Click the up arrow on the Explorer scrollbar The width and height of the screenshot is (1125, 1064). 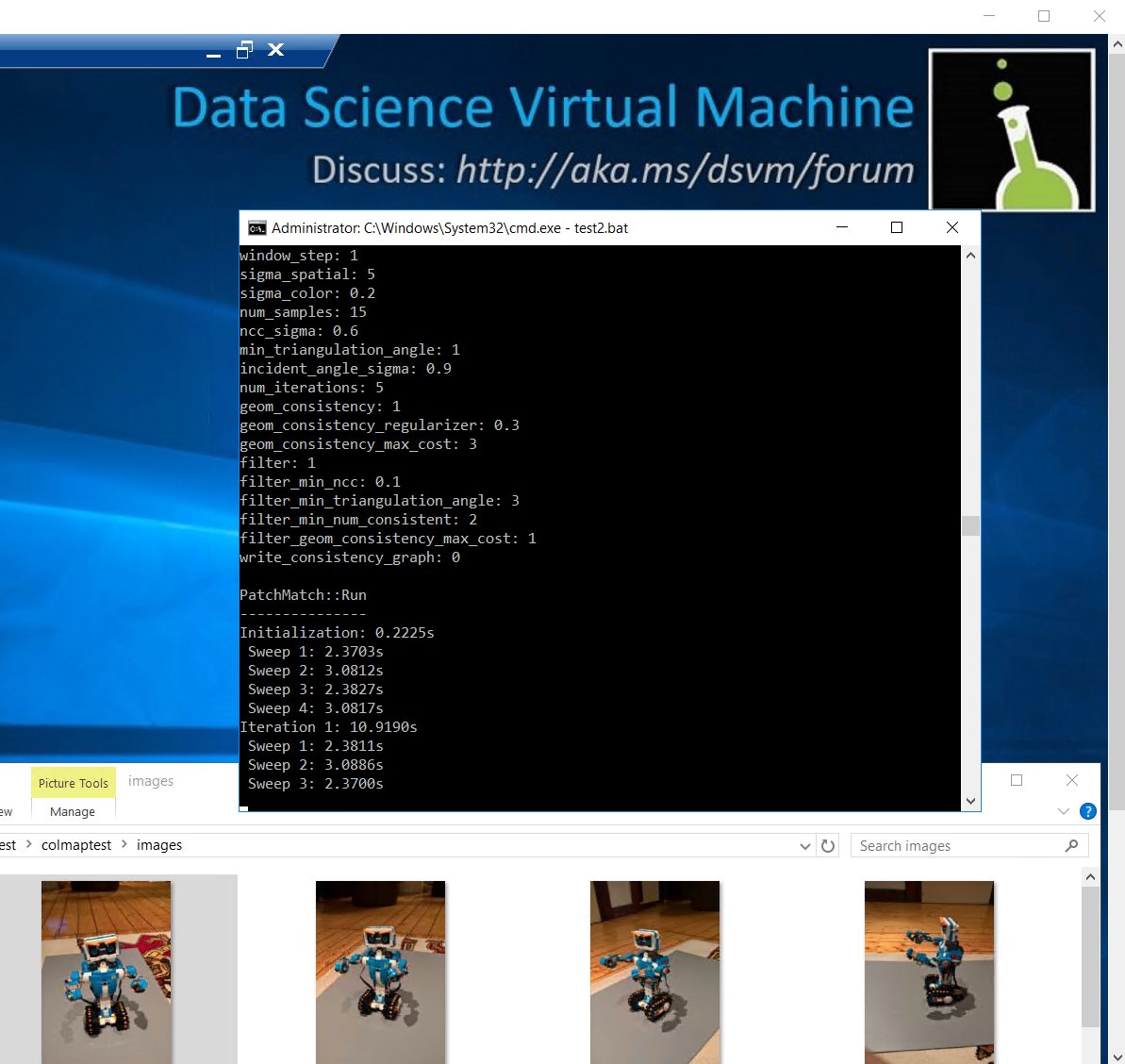[x=1090, y=875]
